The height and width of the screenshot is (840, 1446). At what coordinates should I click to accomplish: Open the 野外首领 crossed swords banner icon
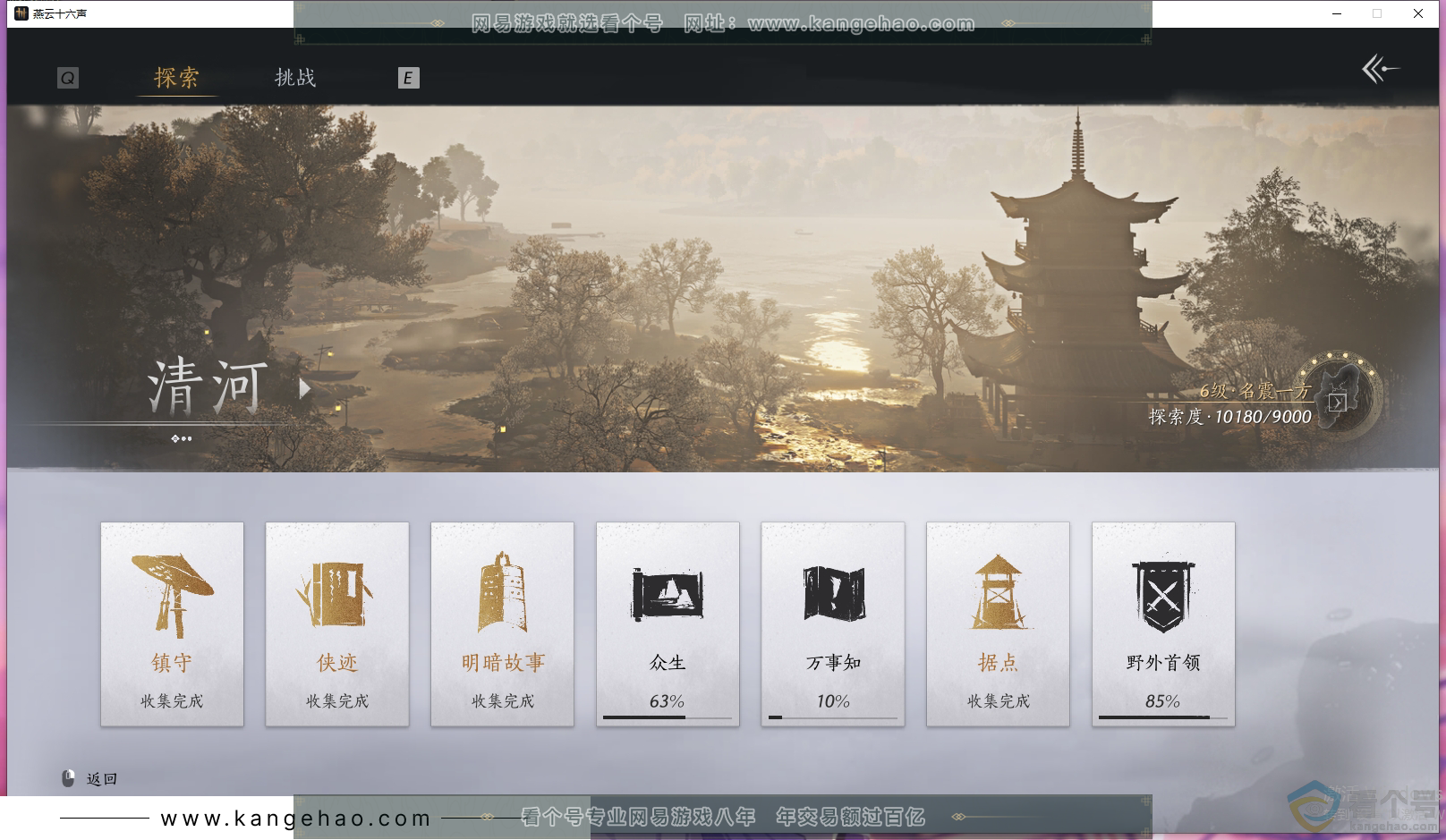point(1162,597)
